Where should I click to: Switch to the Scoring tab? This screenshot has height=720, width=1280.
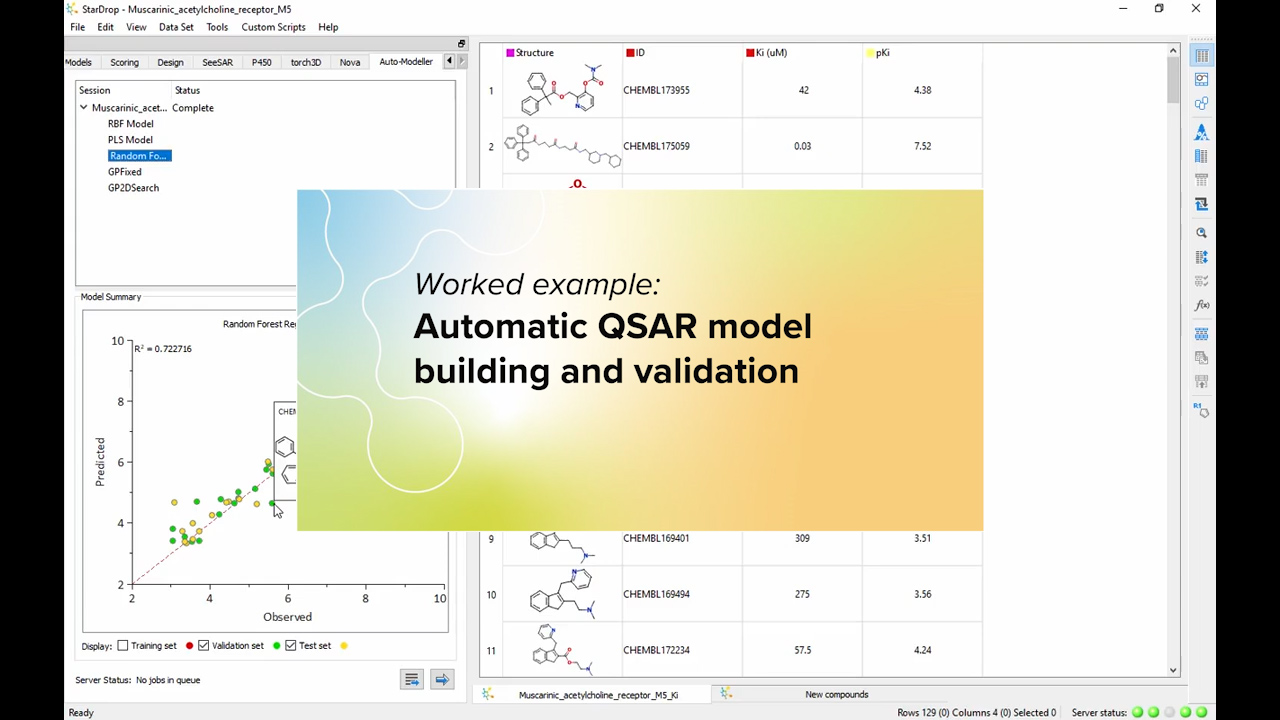point(124,62)
